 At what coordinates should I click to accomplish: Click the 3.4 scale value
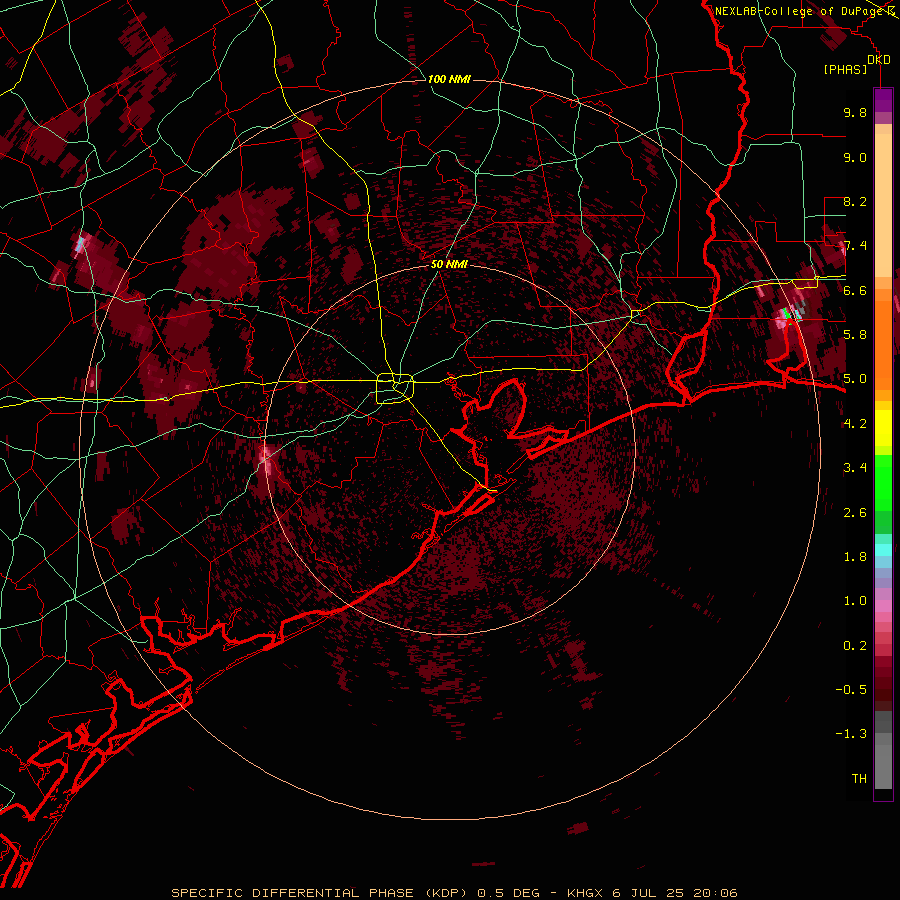coord(855,468)
